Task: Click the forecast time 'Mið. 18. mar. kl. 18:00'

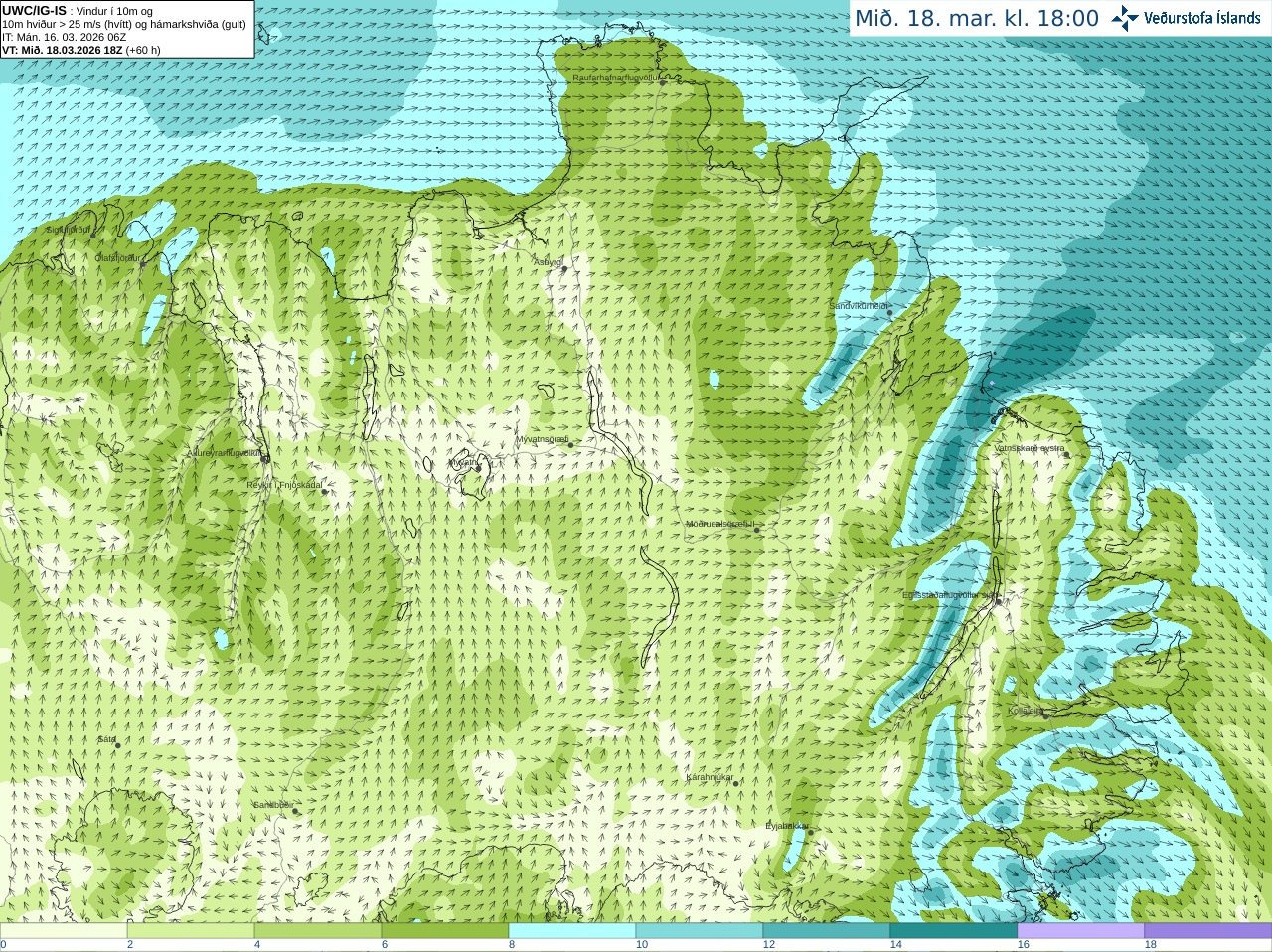Action: click(x=977, y=19)
